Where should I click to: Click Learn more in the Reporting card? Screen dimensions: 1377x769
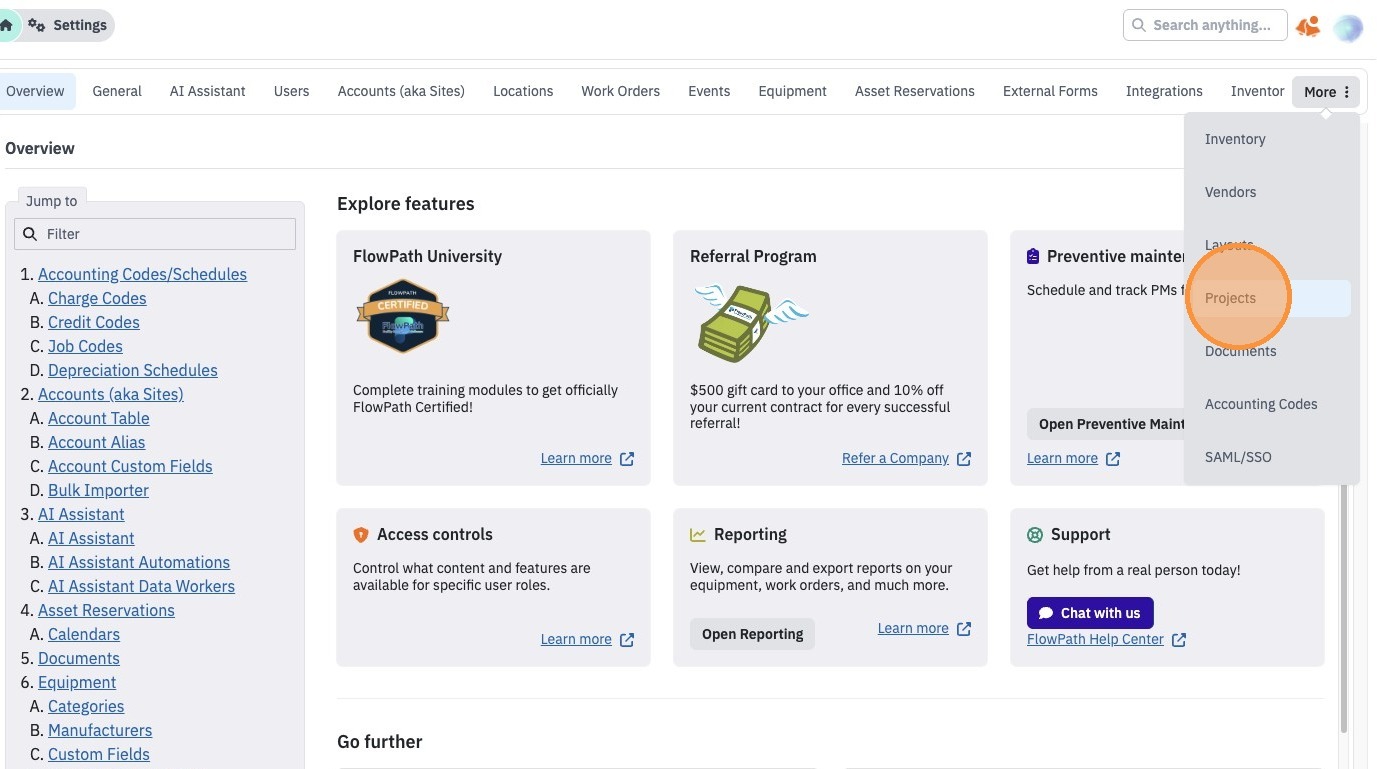click(913, 628)
